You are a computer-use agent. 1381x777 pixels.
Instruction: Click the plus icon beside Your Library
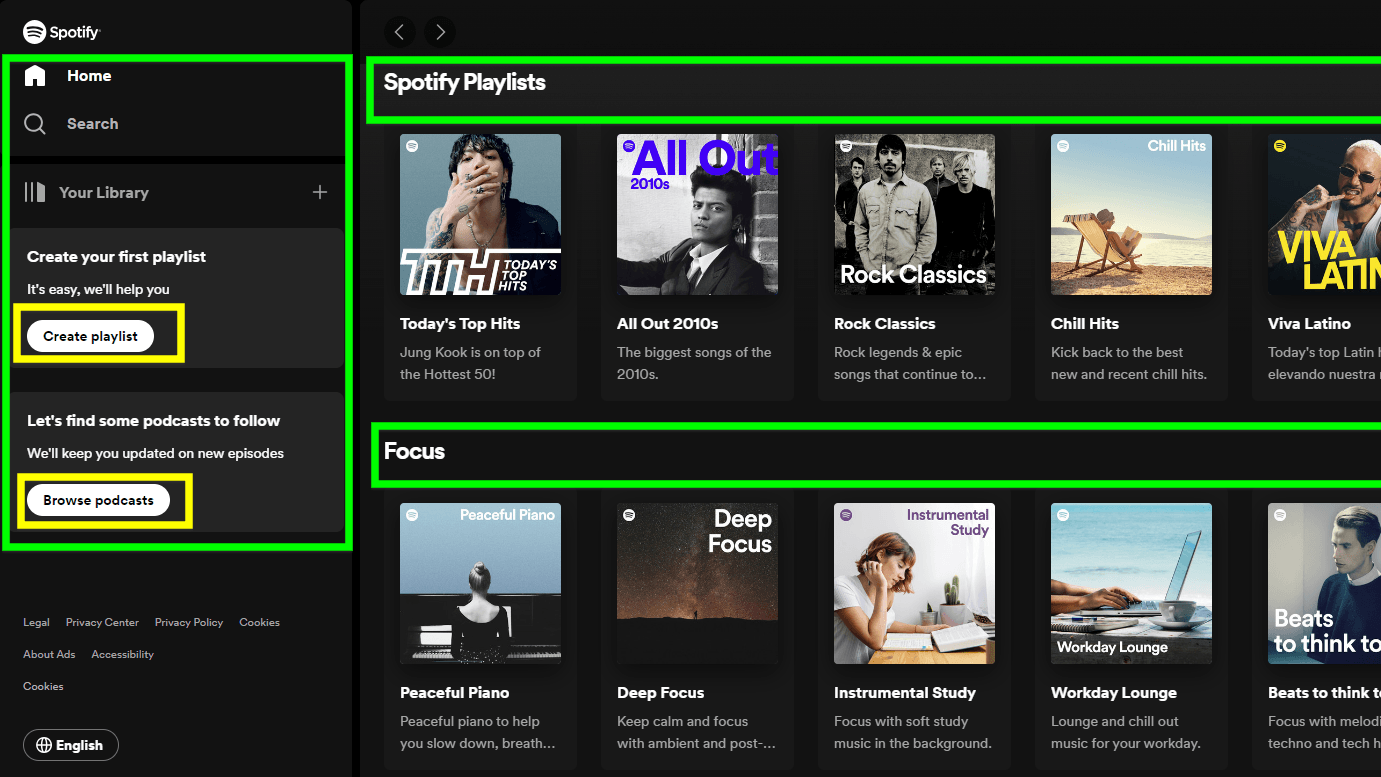point(320,192)
